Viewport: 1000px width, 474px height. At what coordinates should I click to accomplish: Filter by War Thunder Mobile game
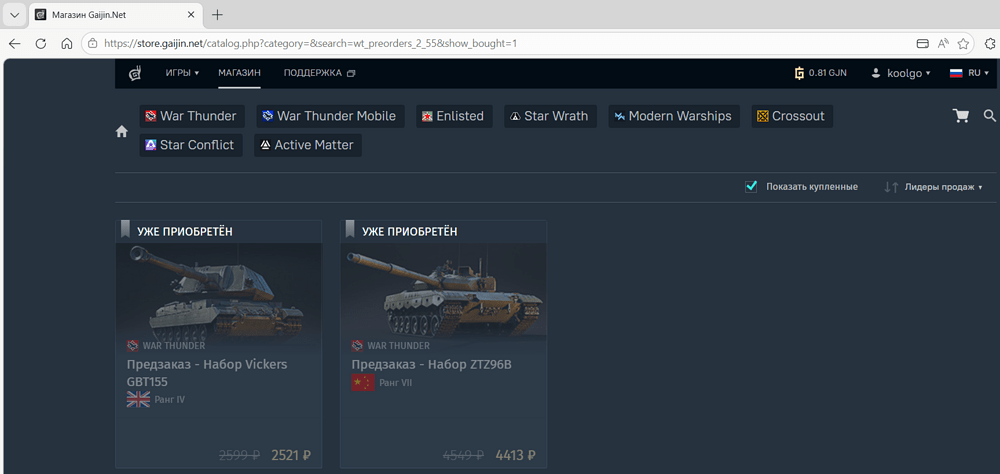coord(330,116)
